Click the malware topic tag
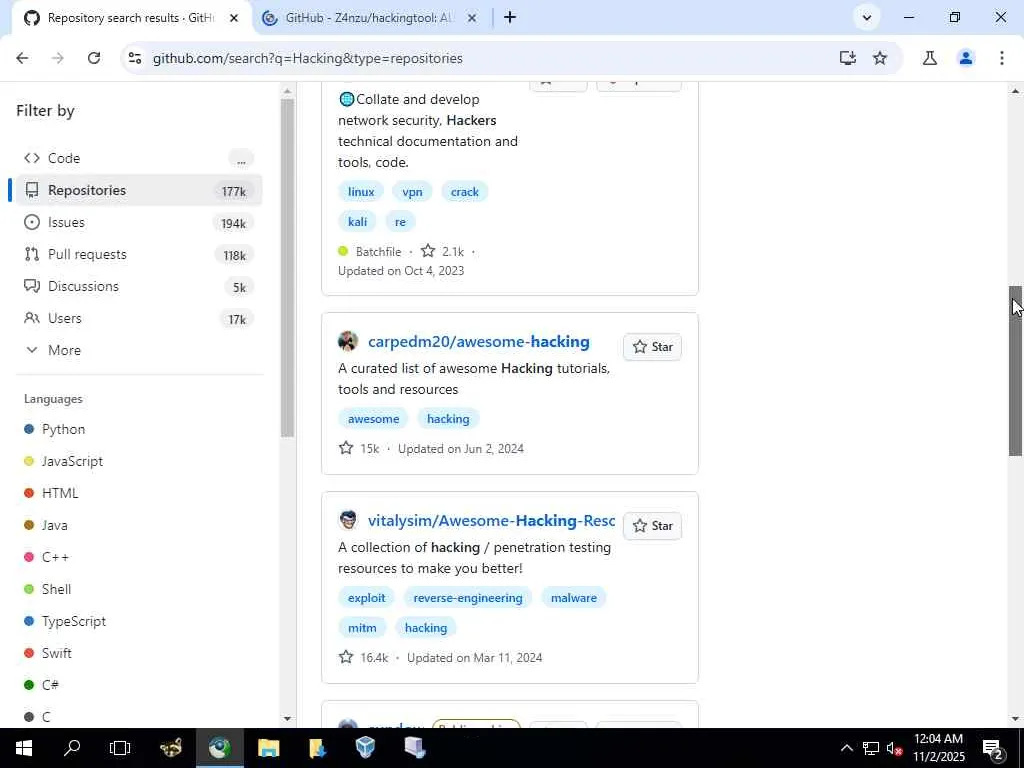 pyautogui.click(x=573, y=598)
